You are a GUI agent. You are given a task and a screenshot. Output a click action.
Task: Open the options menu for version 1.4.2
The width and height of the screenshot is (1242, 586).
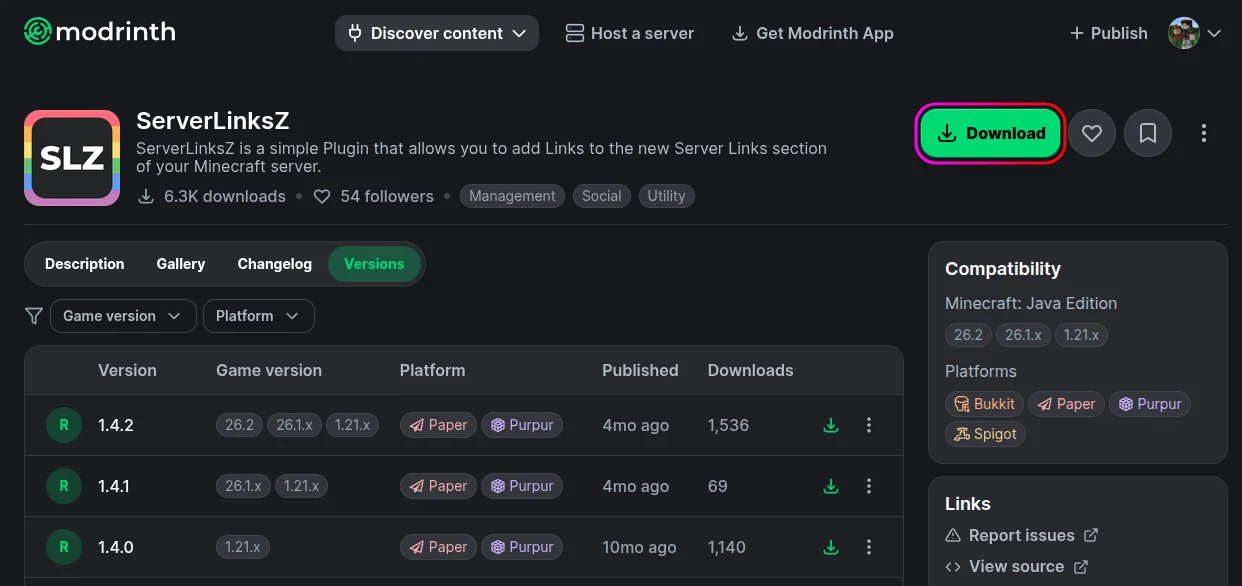click(868, 425)
